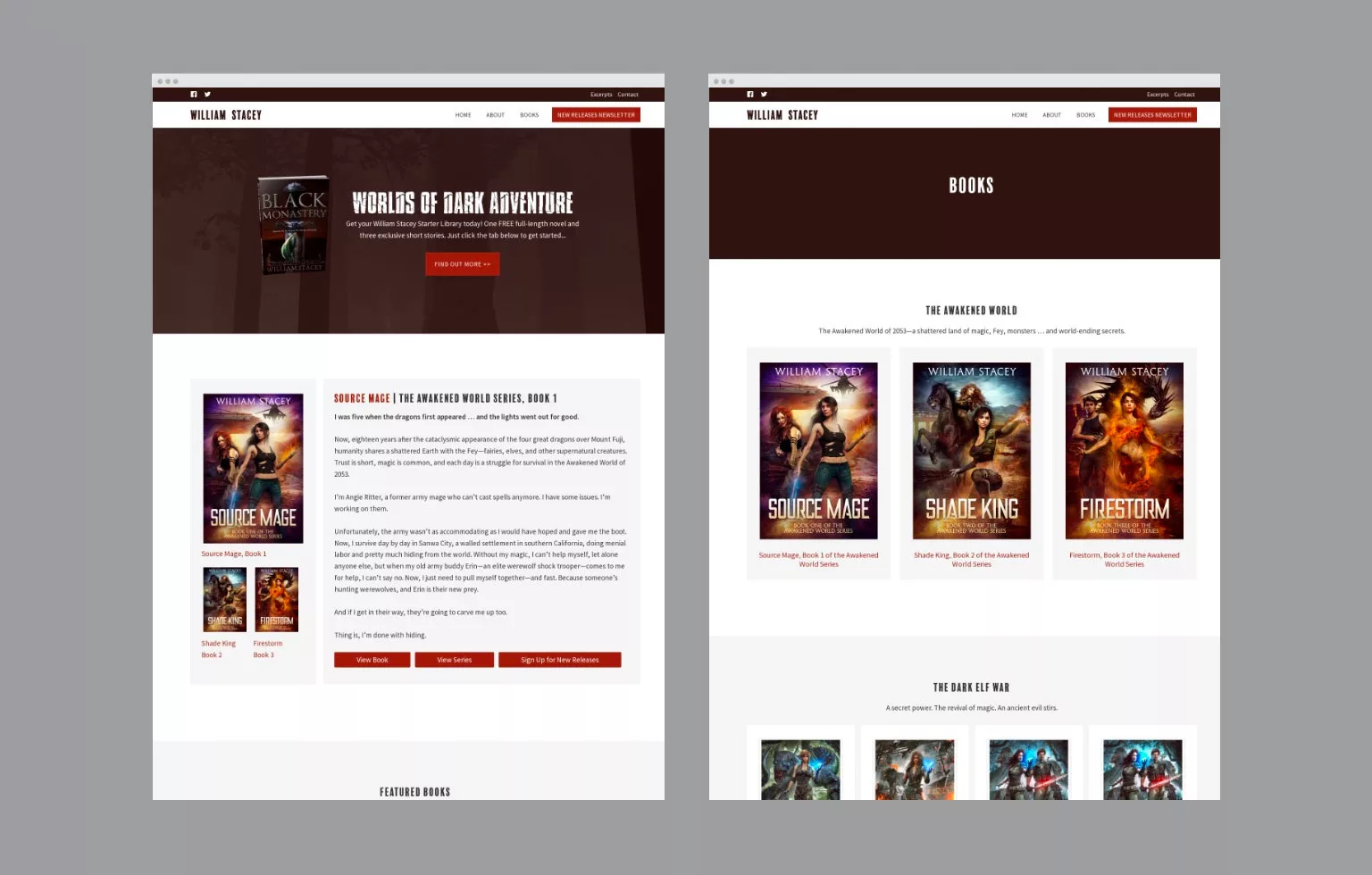
Task: Click Worlds of Dark Adventure headline
Action: point(463,203)
